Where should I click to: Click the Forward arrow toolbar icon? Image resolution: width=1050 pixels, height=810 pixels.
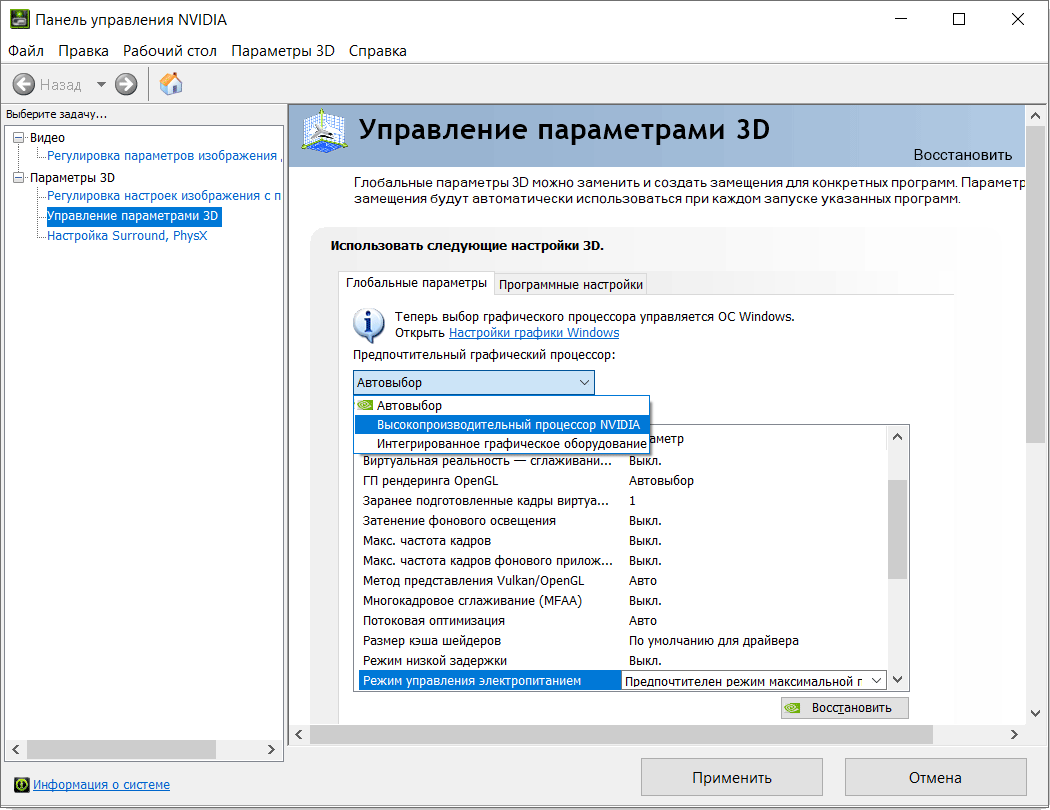tap(126, 84)
